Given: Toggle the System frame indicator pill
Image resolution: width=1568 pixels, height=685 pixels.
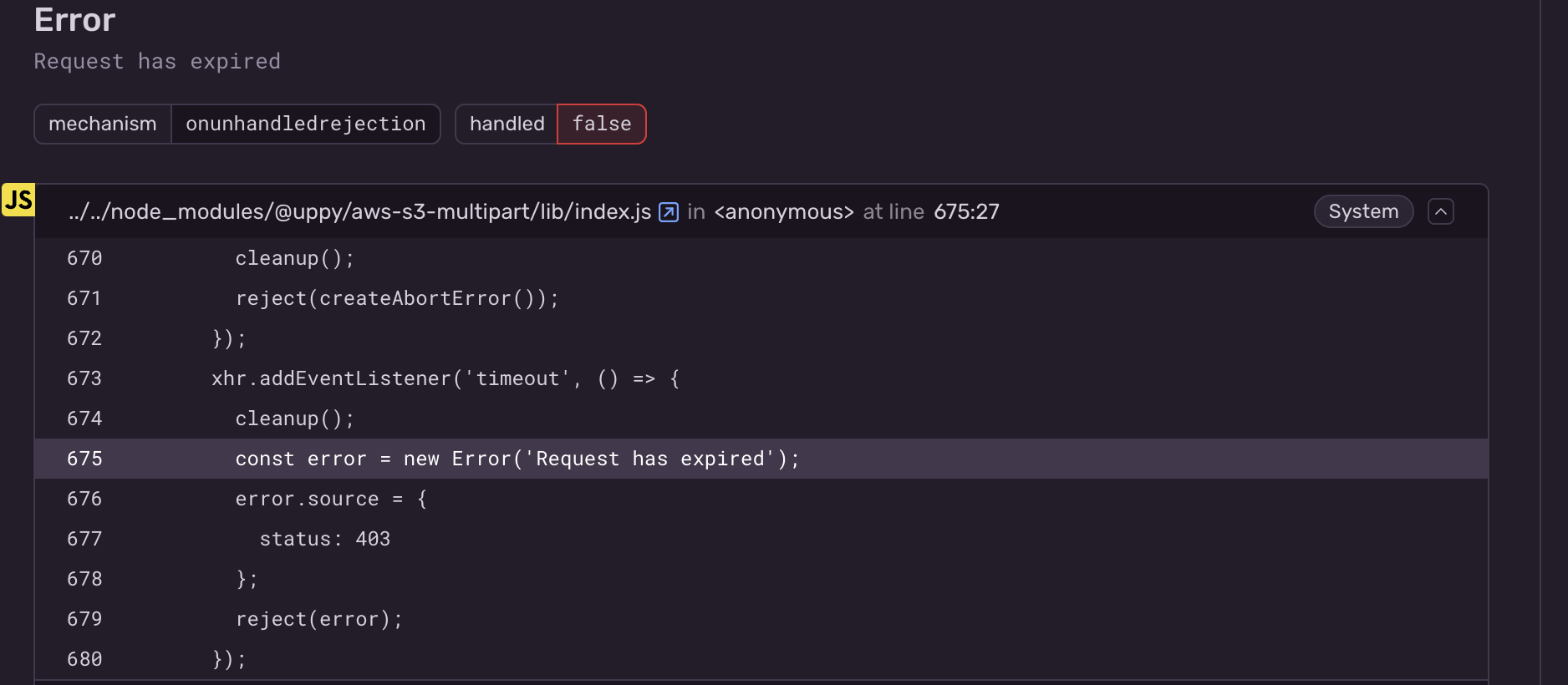Looking at the screenshot, I should tap(1363, 211).
